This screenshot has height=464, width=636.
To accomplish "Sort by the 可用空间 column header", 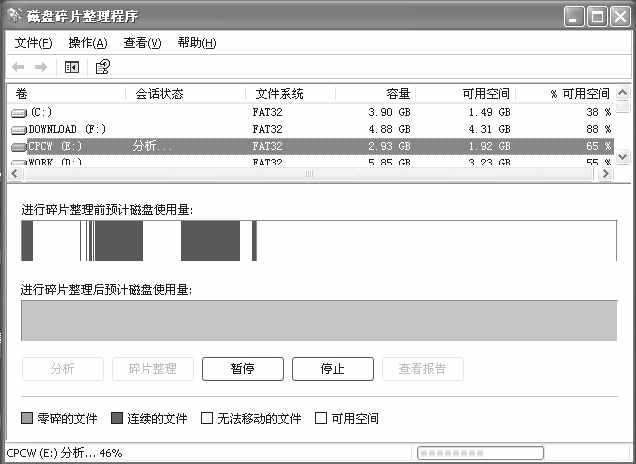I will click(x=466, y=94).
